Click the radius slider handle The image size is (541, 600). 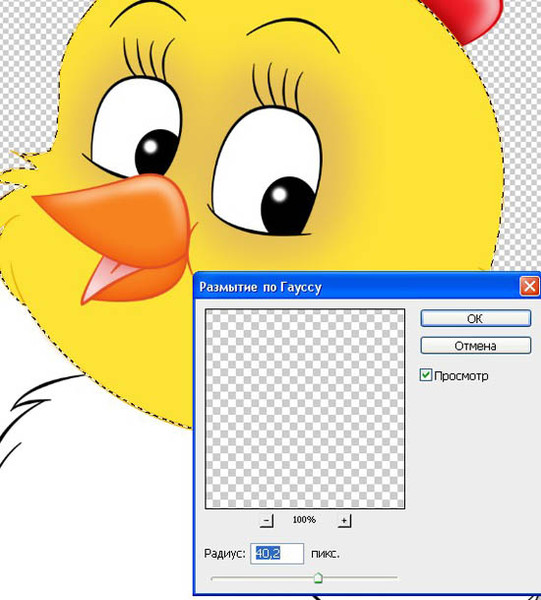[x=318, y=577]
